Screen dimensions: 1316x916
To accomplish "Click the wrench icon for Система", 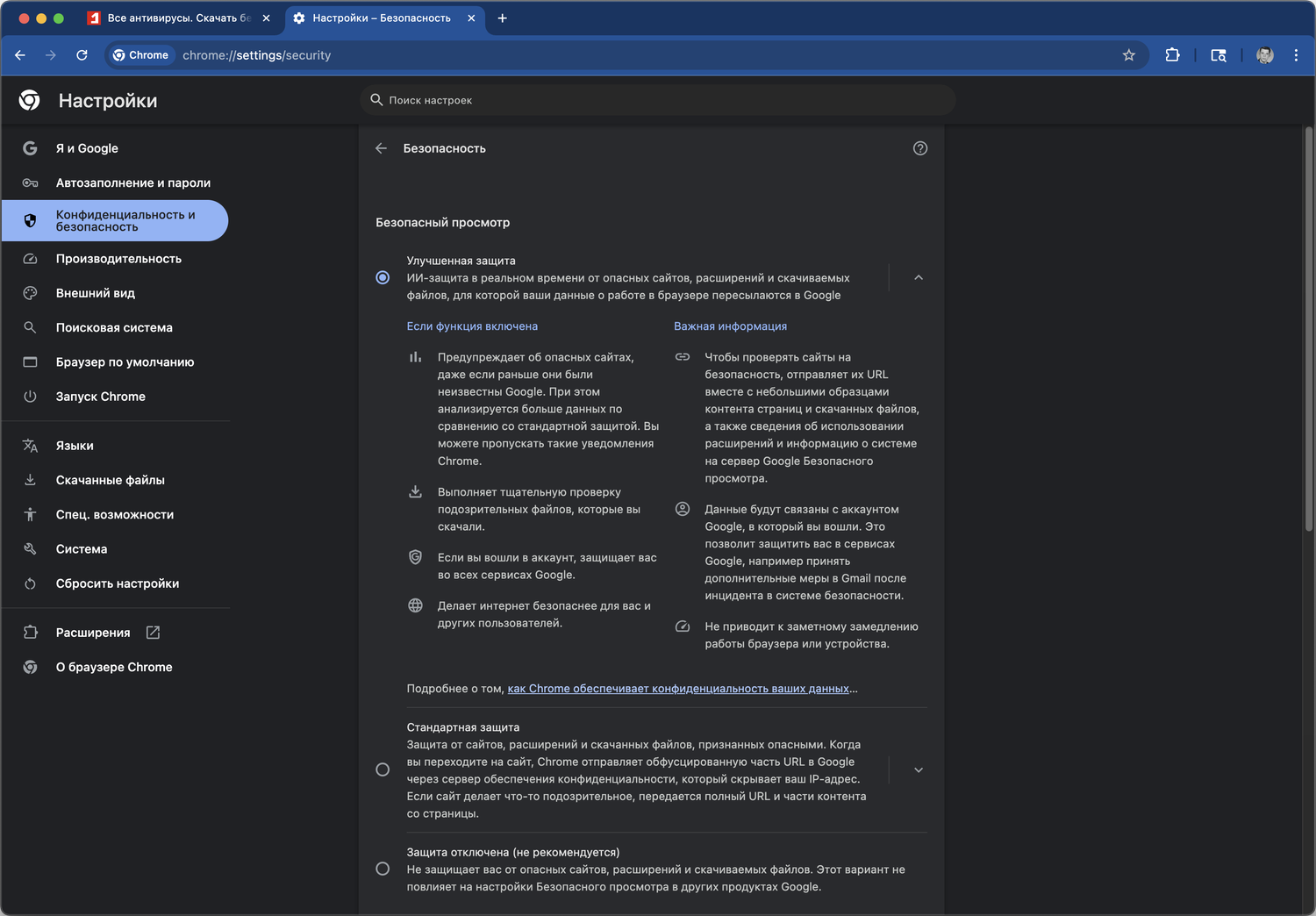I will [30, 549].
